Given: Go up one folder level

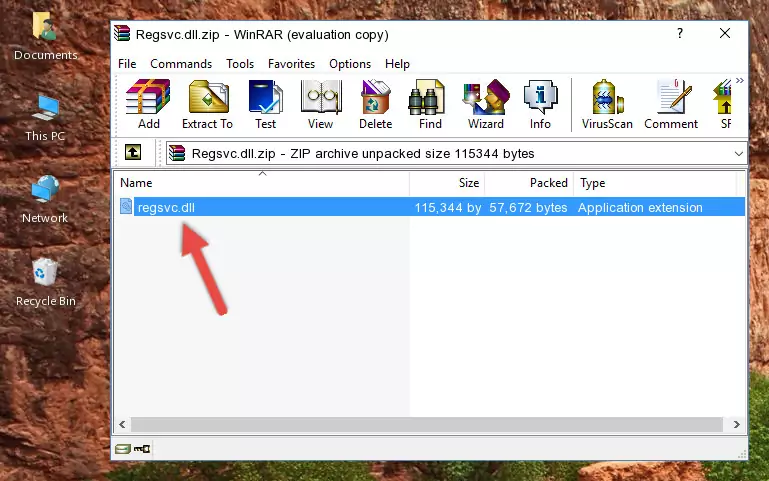Looking at the screenshot, I should 133,152.
